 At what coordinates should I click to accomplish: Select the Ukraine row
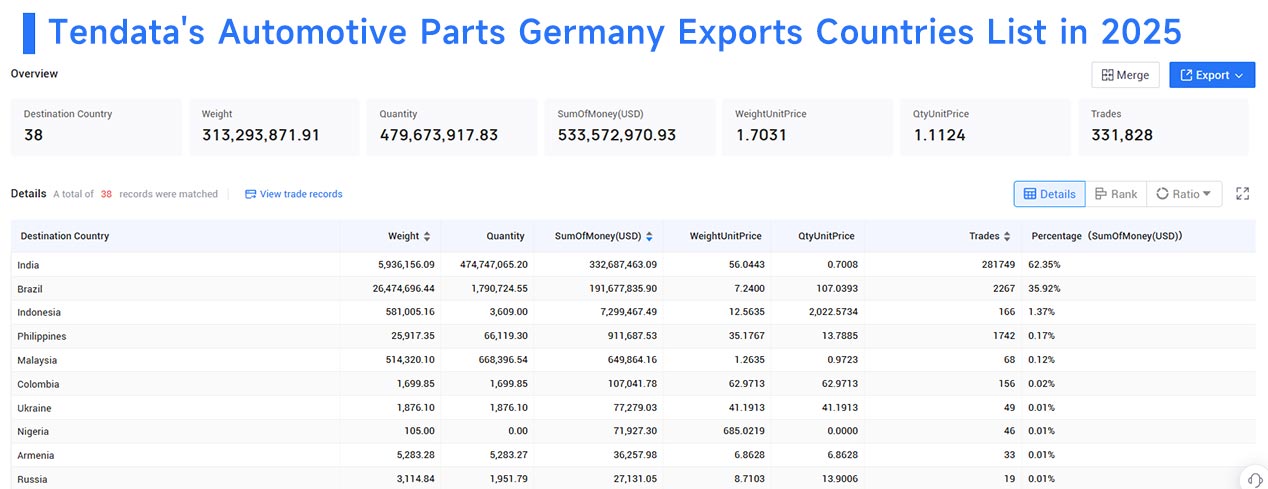coord(633,408)
